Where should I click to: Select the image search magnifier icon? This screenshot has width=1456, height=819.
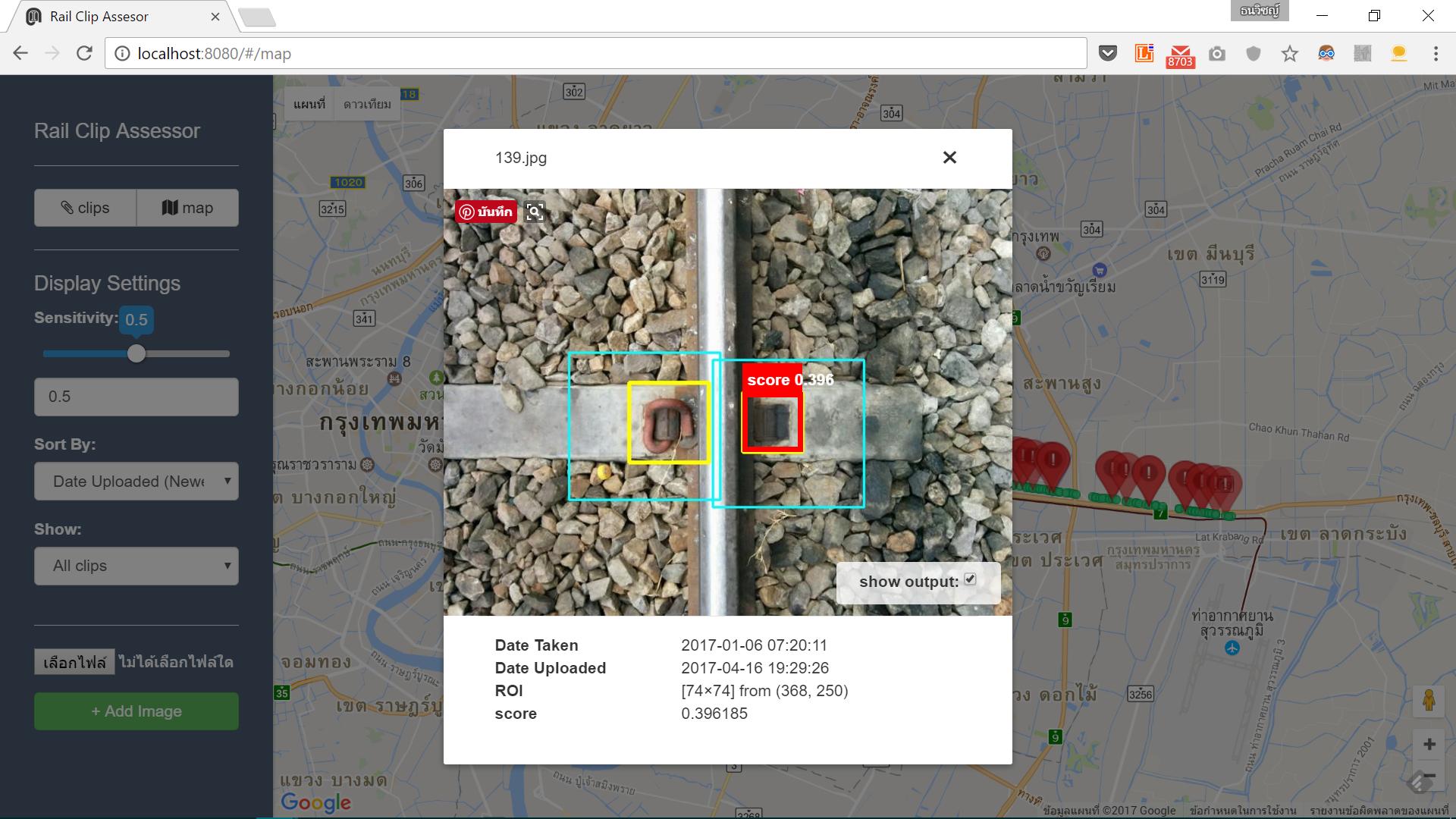535,212
